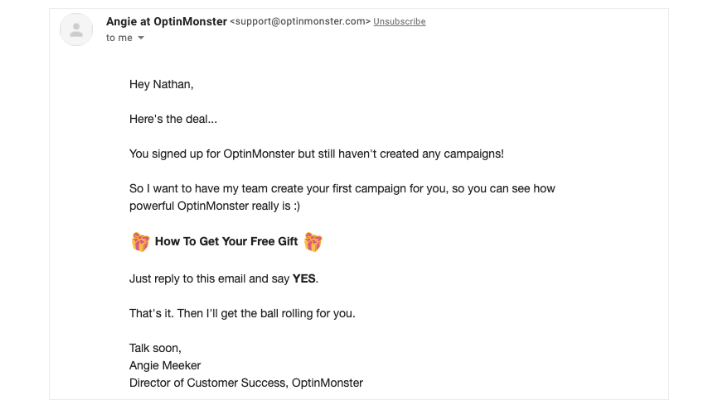Click the sender's profile avatar icon
719x420 pixels.
[76, 29]
